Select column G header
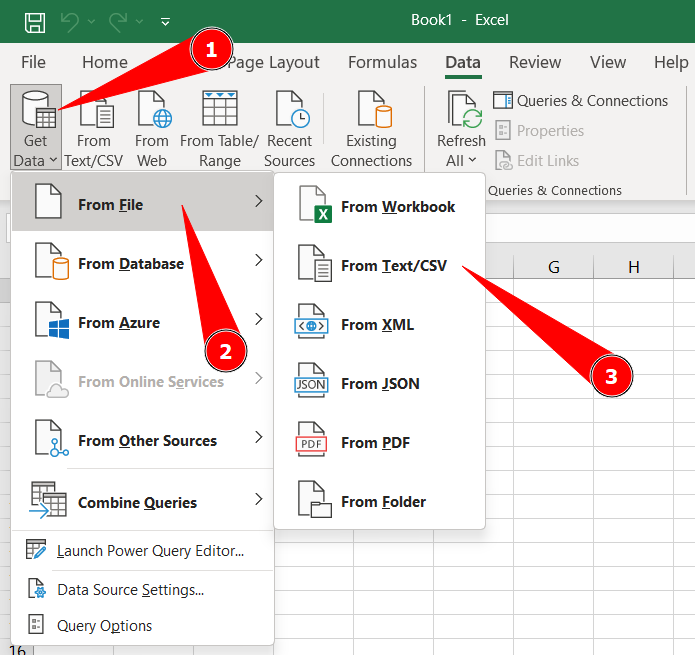Image resolution: width=695 pixels, height=655 pixels. click(553, 267)
